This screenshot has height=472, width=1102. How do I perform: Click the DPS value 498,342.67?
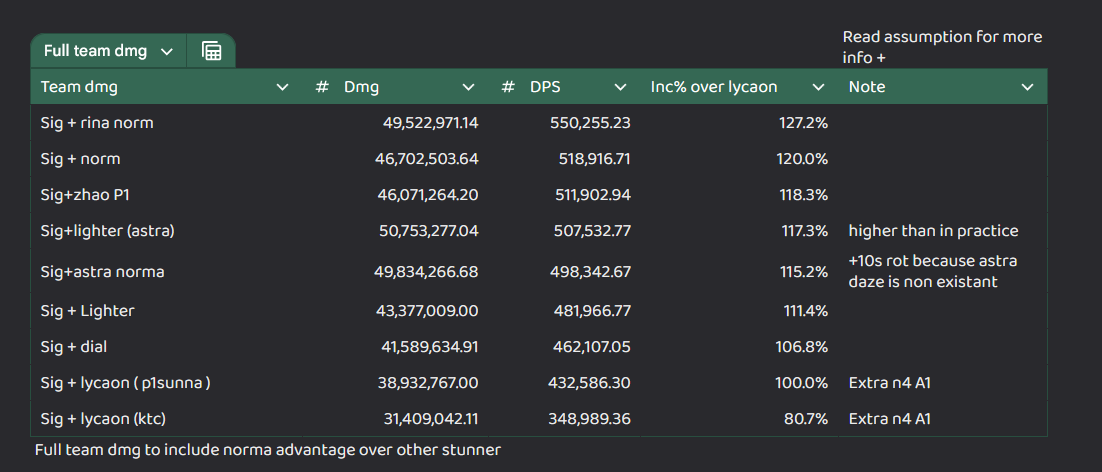[590, 272]
